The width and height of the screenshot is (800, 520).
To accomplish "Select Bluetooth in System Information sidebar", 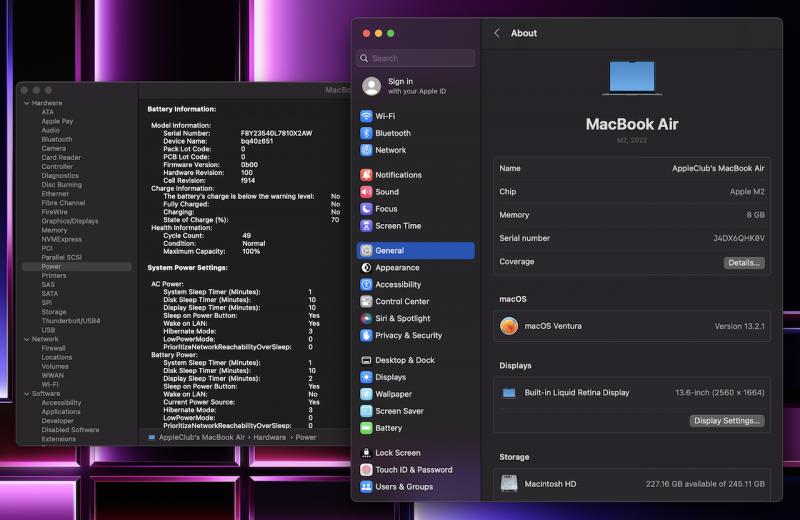I will (57, 139).
